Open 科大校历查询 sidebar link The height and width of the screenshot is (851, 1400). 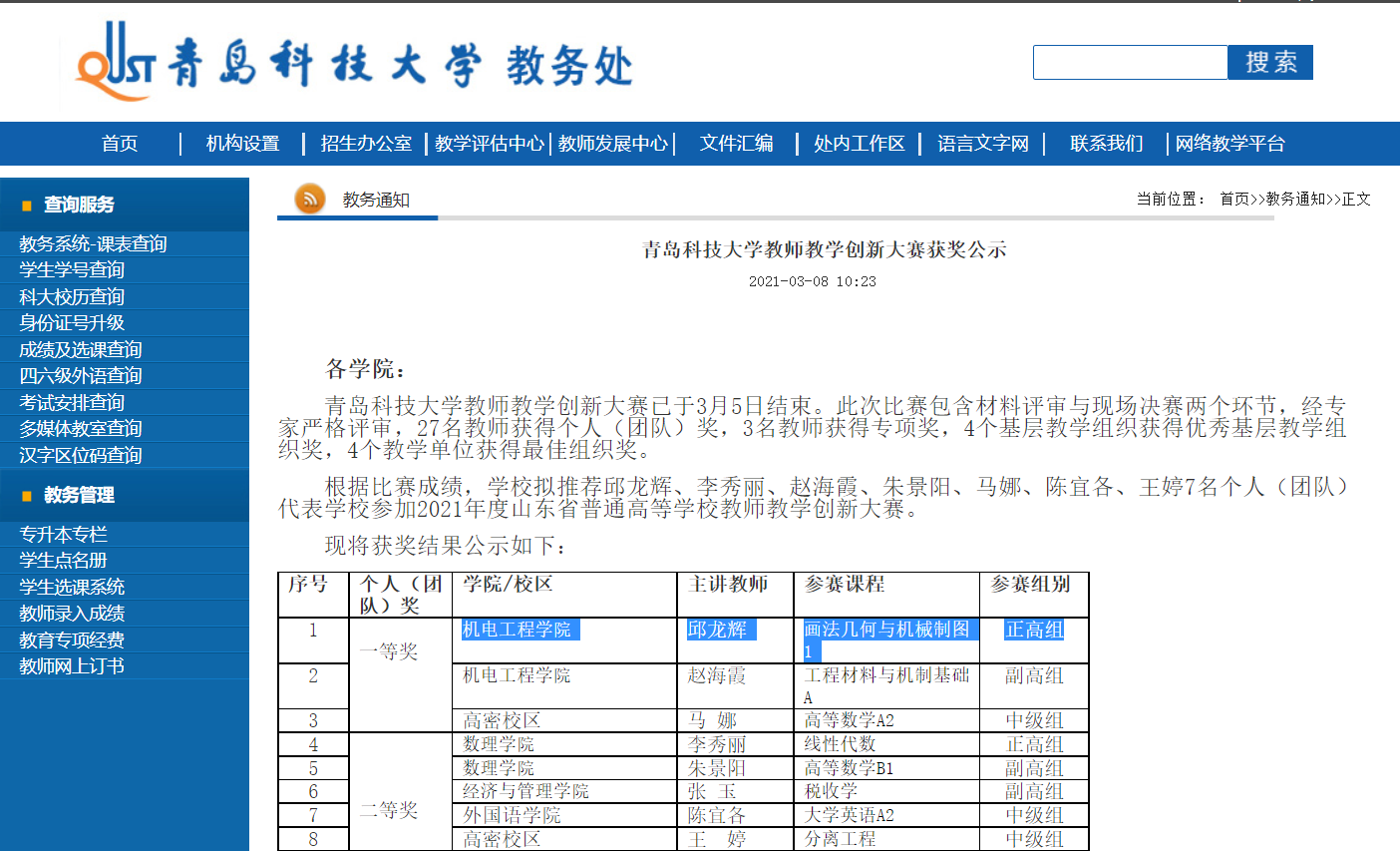click(x=72, y=297)
